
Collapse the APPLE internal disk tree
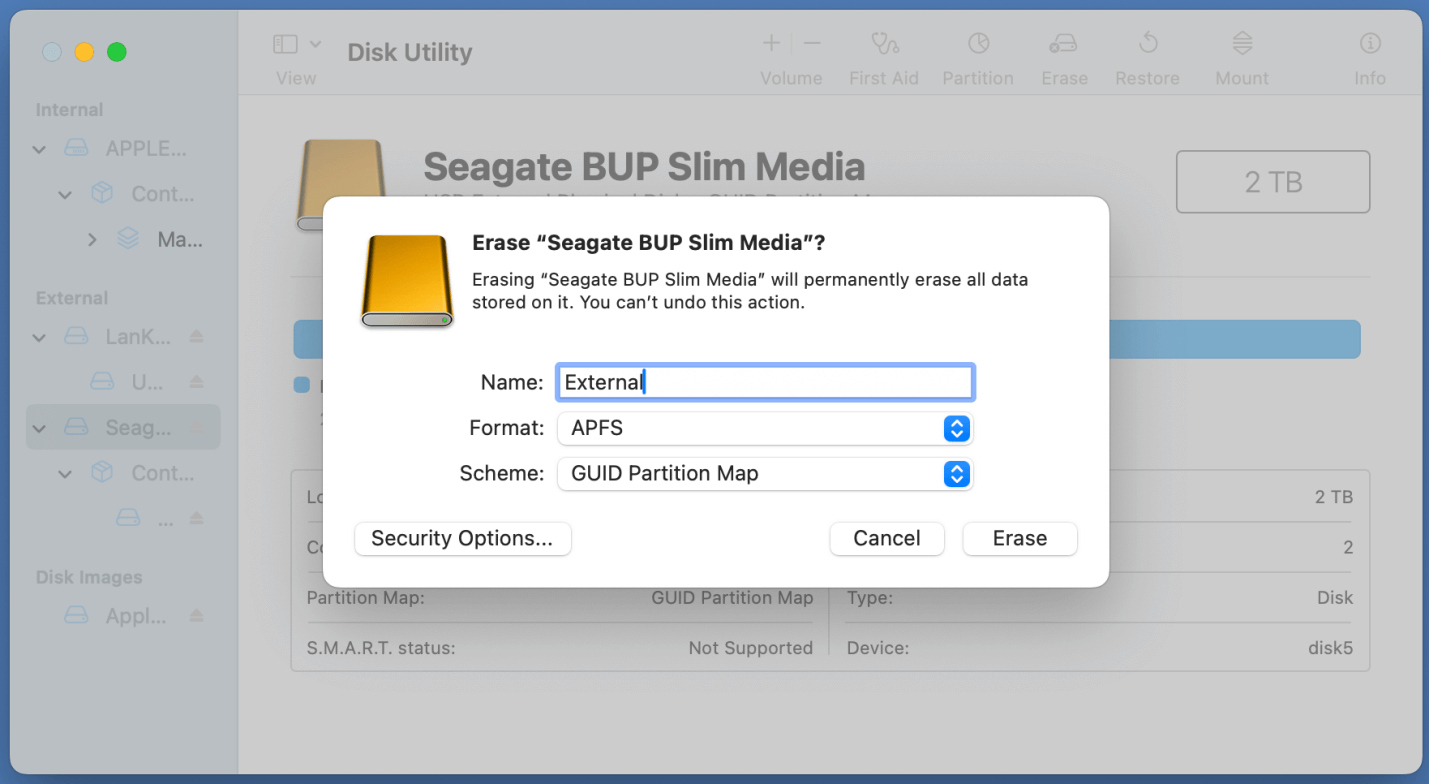tap(38, 148)
